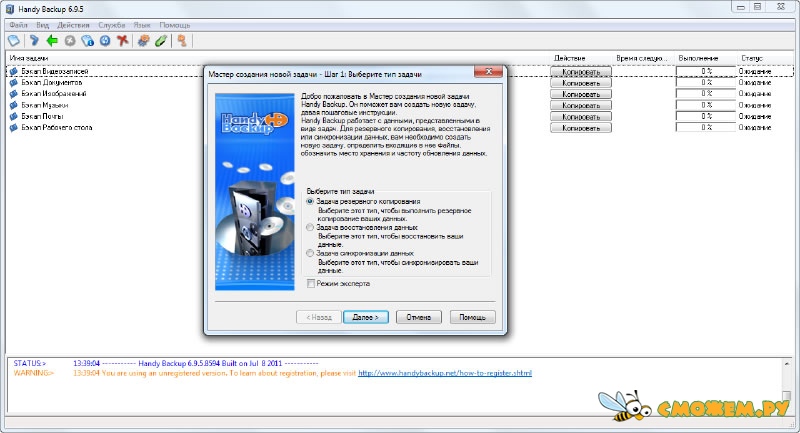
Task: Click the grey Stop task icon
Action: (x=70, y=41)
